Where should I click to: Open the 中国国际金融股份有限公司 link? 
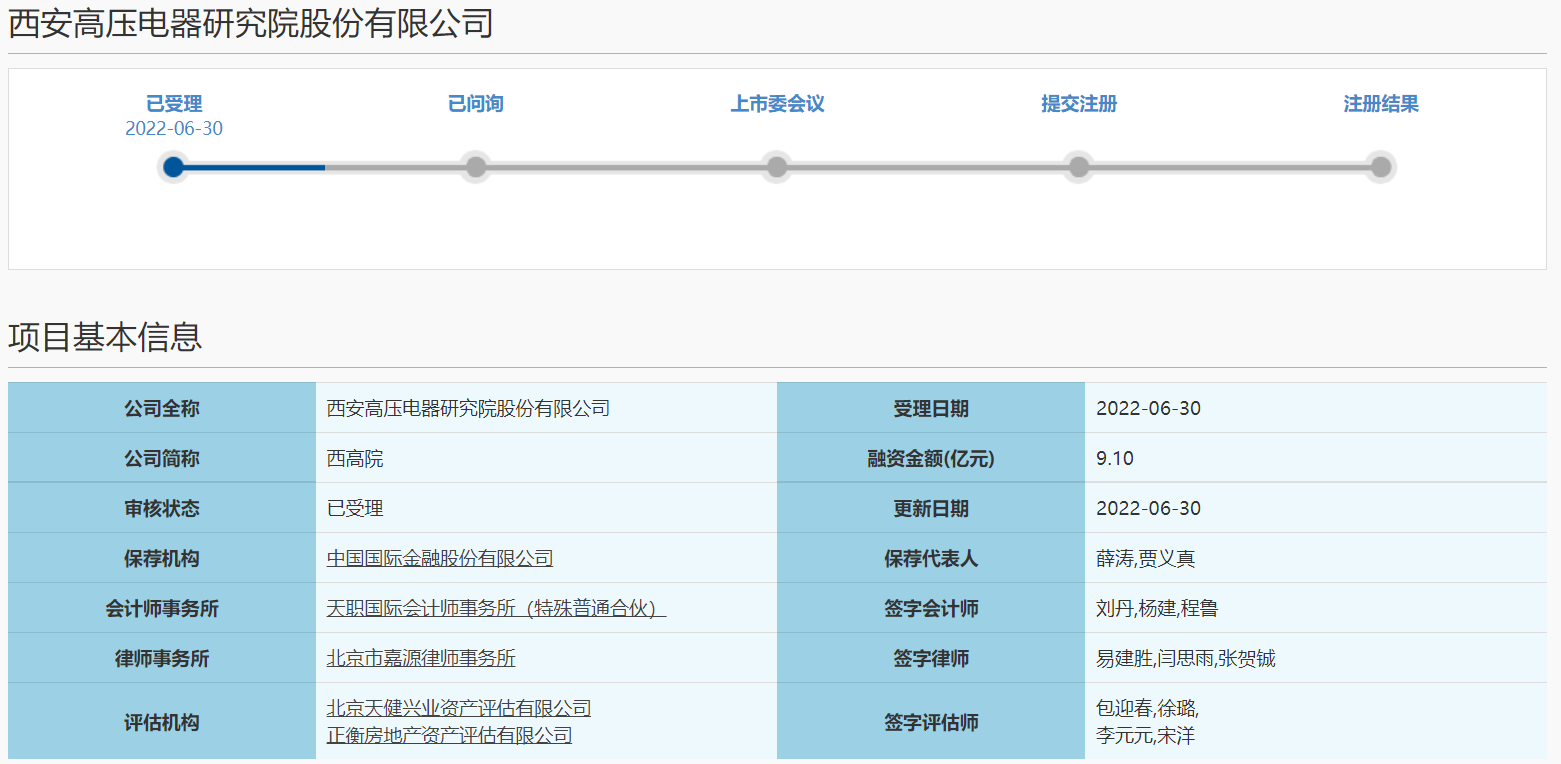tap(440, 558)
